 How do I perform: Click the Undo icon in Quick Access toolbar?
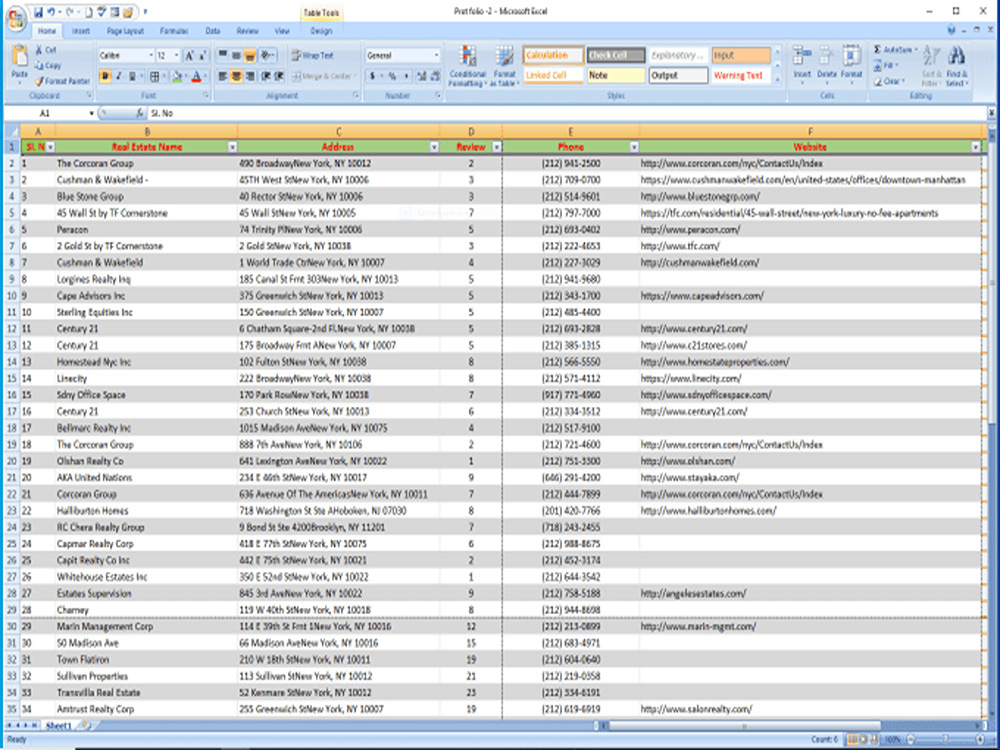(x=50, y=12)
